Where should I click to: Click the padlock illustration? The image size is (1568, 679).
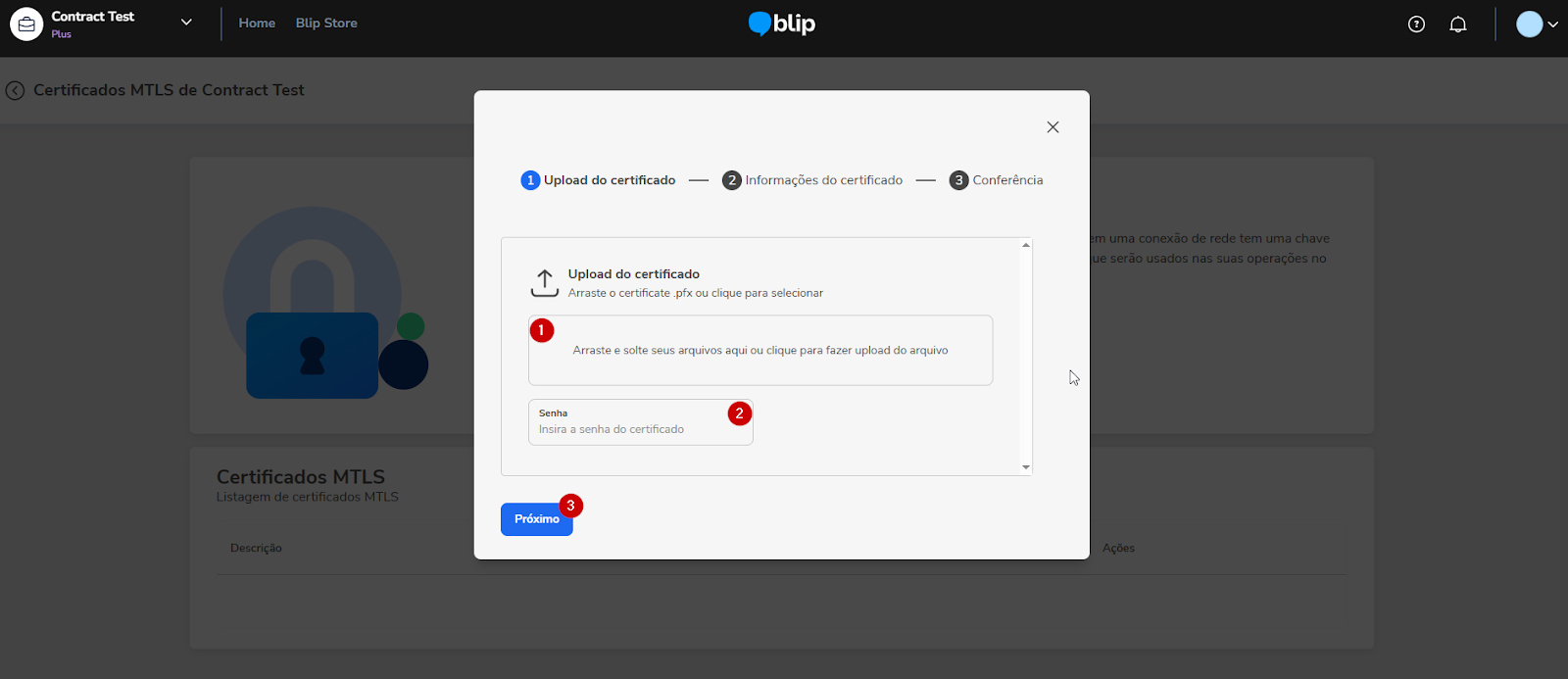(x=312, y=355)
